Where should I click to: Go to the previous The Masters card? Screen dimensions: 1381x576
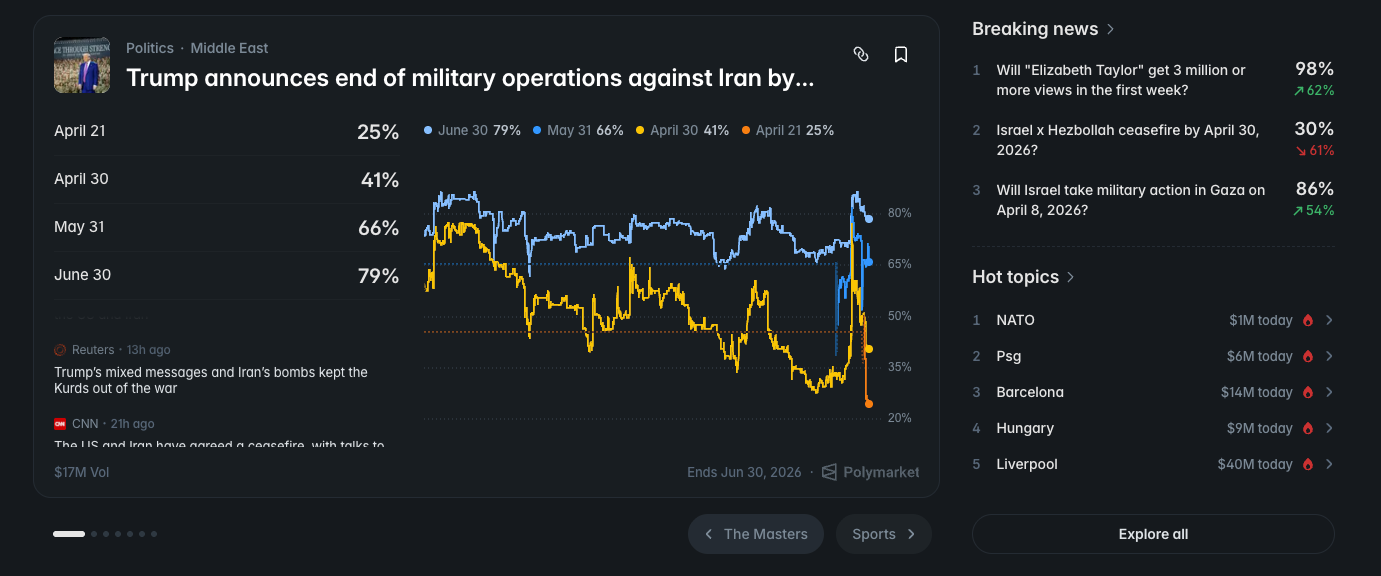click(x=756, y=534)
